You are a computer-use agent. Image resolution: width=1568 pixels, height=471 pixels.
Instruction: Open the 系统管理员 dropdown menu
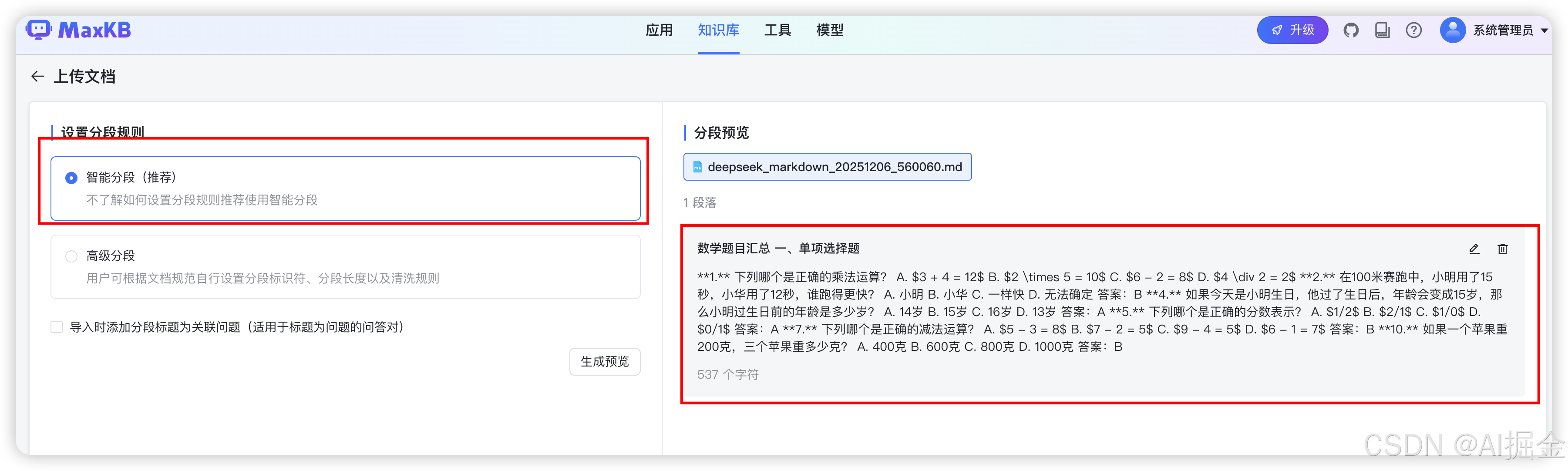pyautogui.click(x=1508, y=29)
